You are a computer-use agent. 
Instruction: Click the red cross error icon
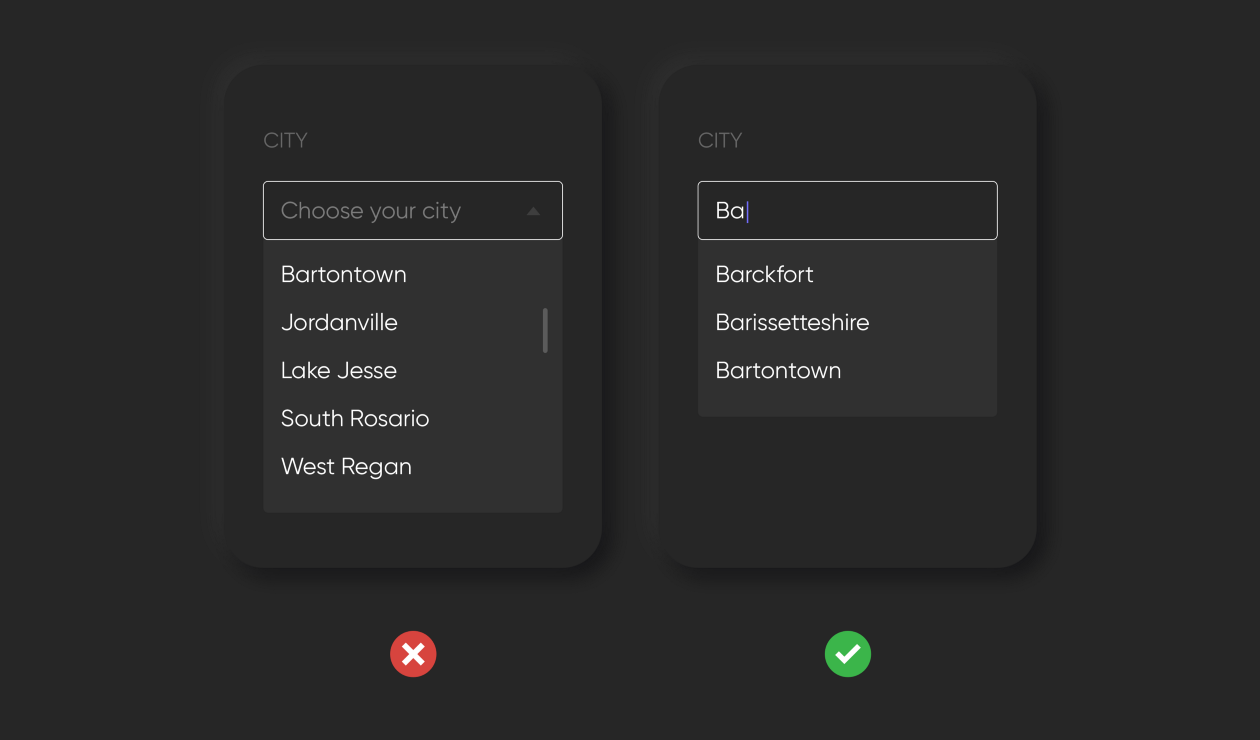point(413,653)
